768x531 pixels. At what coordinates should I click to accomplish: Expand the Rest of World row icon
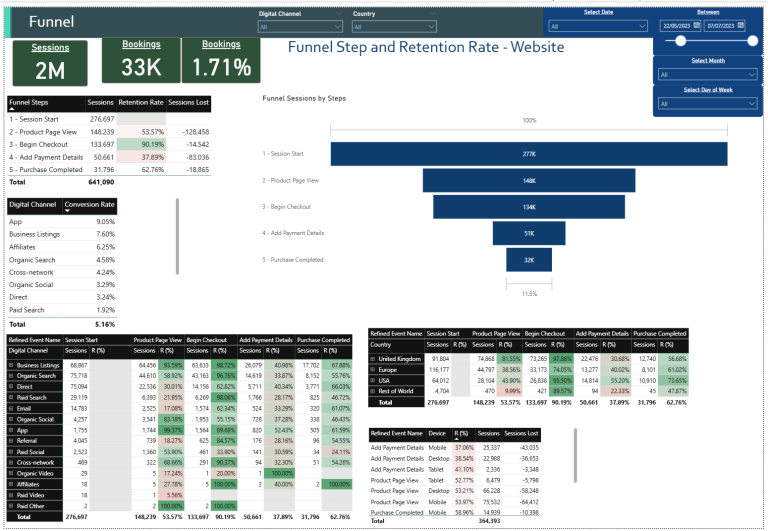tap(374, 391)
